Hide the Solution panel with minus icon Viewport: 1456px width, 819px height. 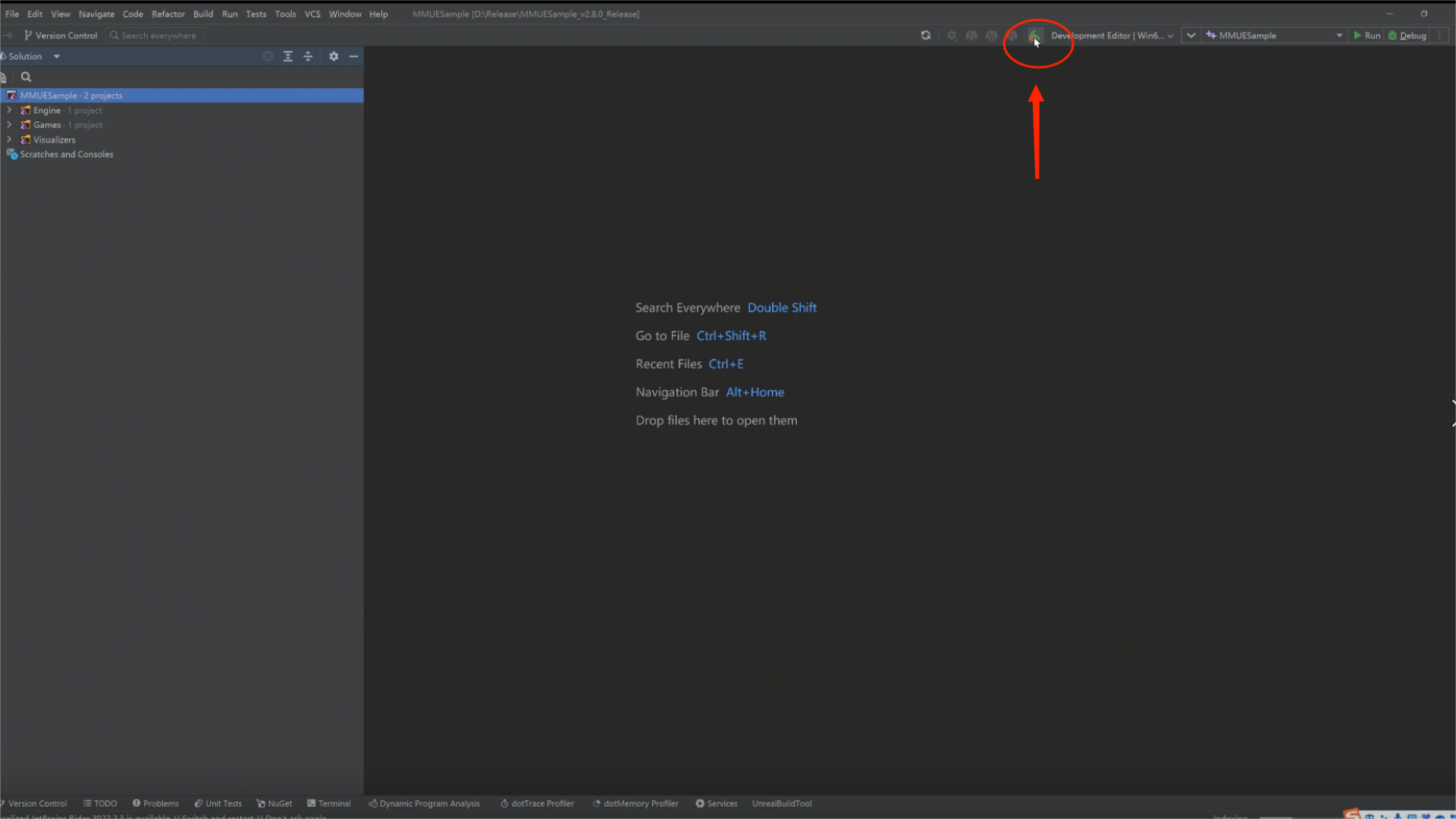(353, 56)
